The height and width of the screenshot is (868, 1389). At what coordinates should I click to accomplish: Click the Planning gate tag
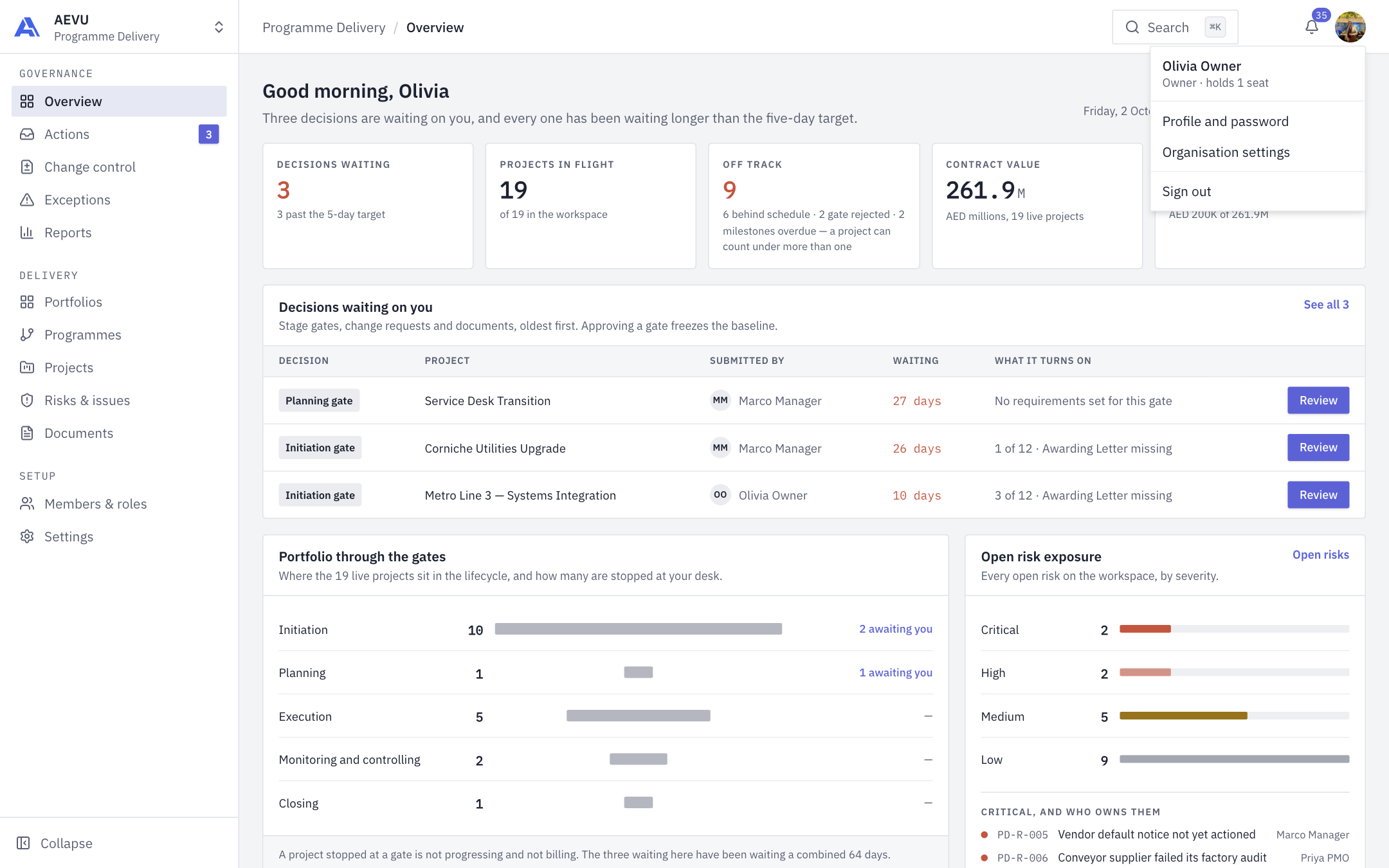click(x=319, y=401)
